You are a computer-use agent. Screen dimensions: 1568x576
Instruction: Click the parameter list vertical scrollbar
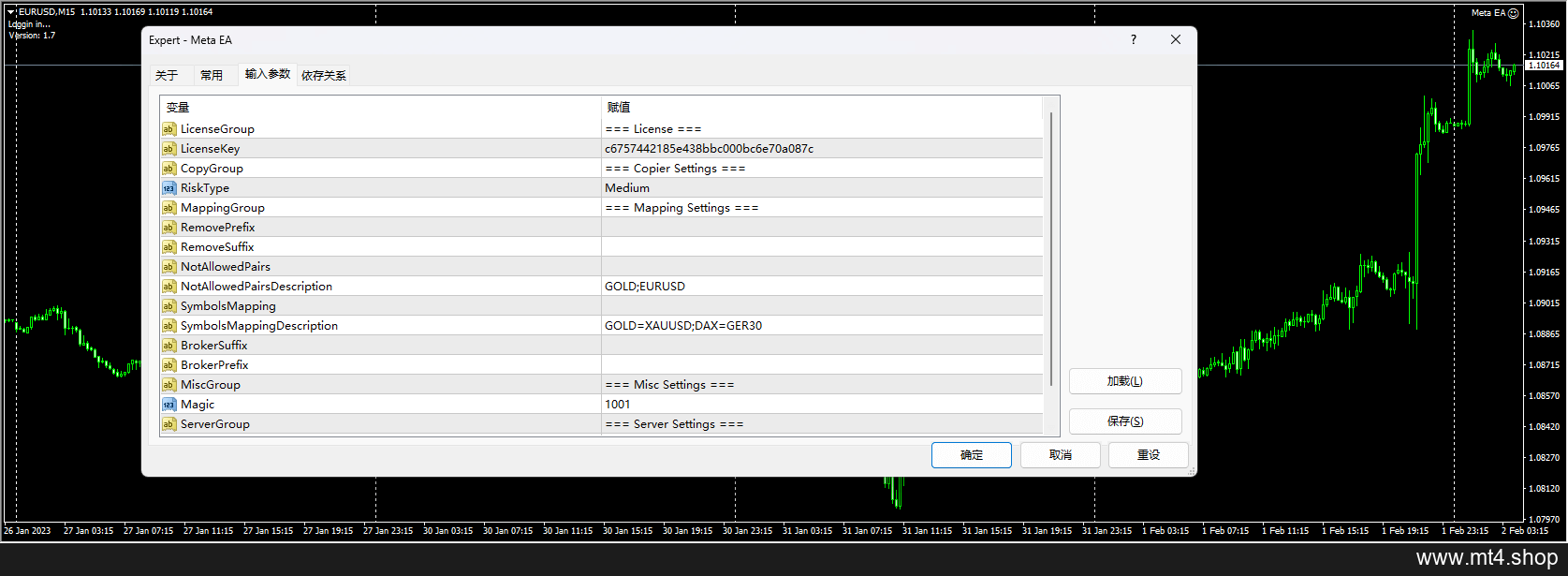(1050, 249)
